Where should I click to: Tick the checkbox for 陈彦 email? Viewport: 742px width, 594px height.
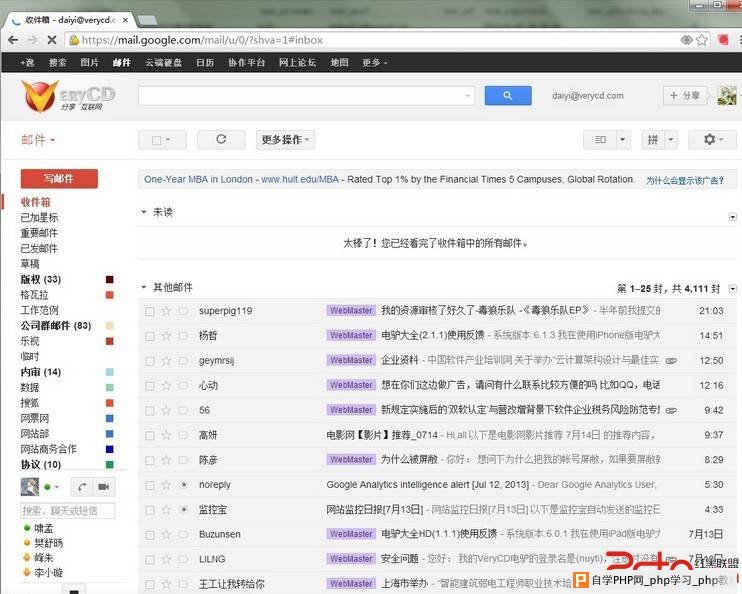(x=150, y=460)
